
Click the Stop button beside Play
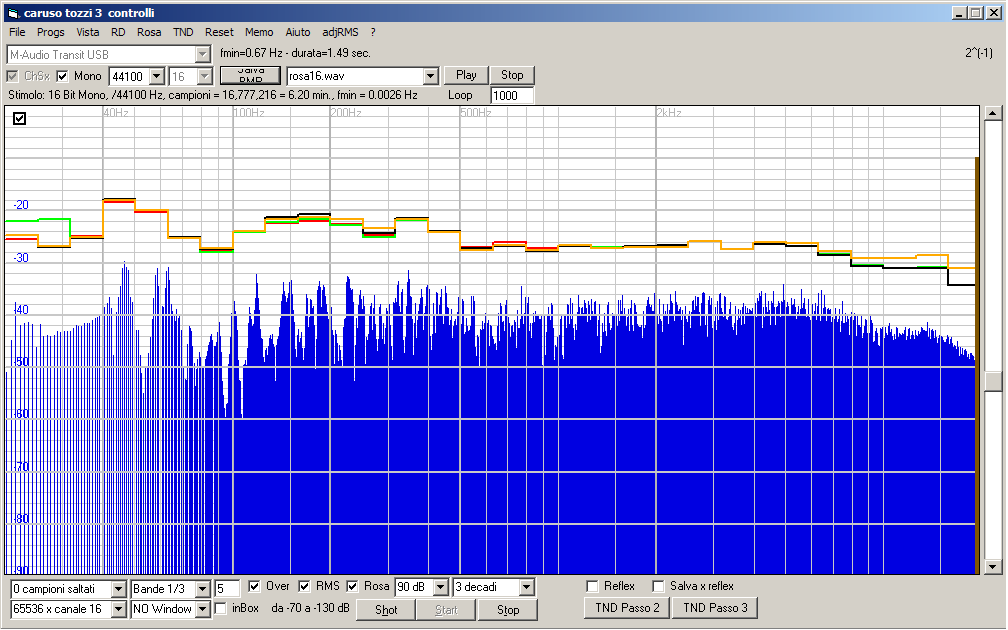[512, 75]
